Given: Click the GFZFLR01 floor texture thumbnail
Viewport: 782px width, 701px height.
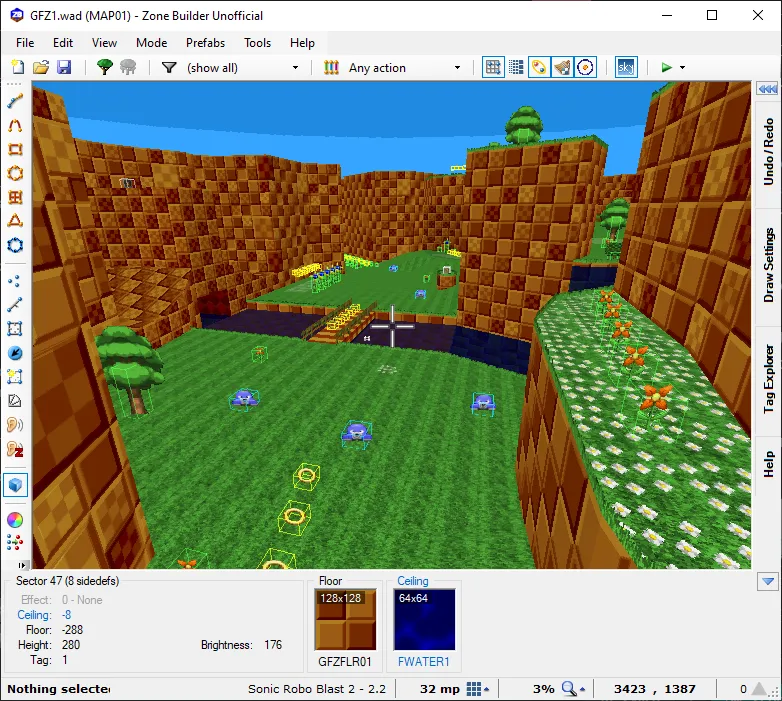Looking at the screenshot, I should click(345, 620).
